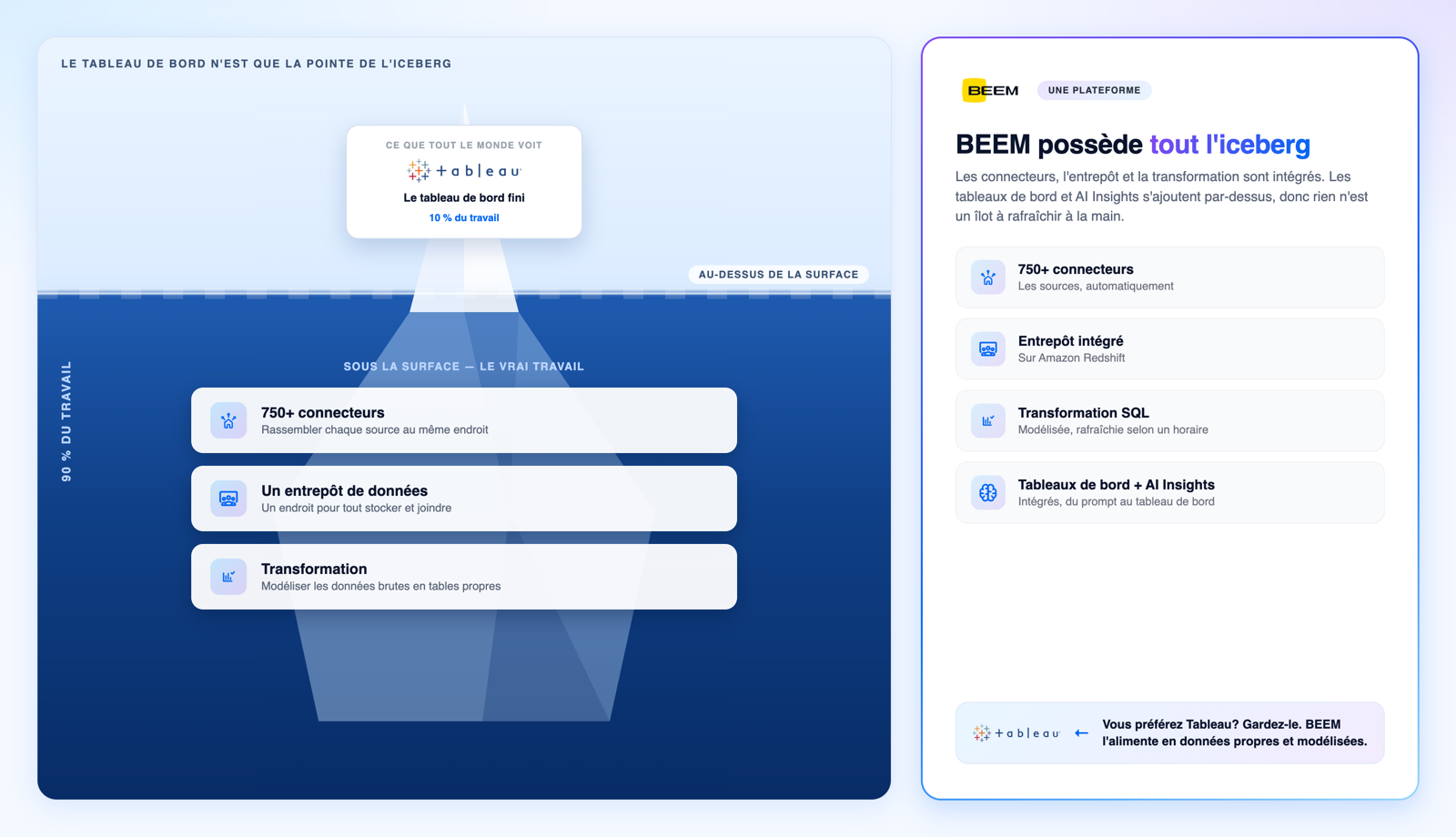The width and height of the screenshot is (1456, 837).
Task: Click the left card's "750+ connecteurs" title
Action: tap(323, 412)
